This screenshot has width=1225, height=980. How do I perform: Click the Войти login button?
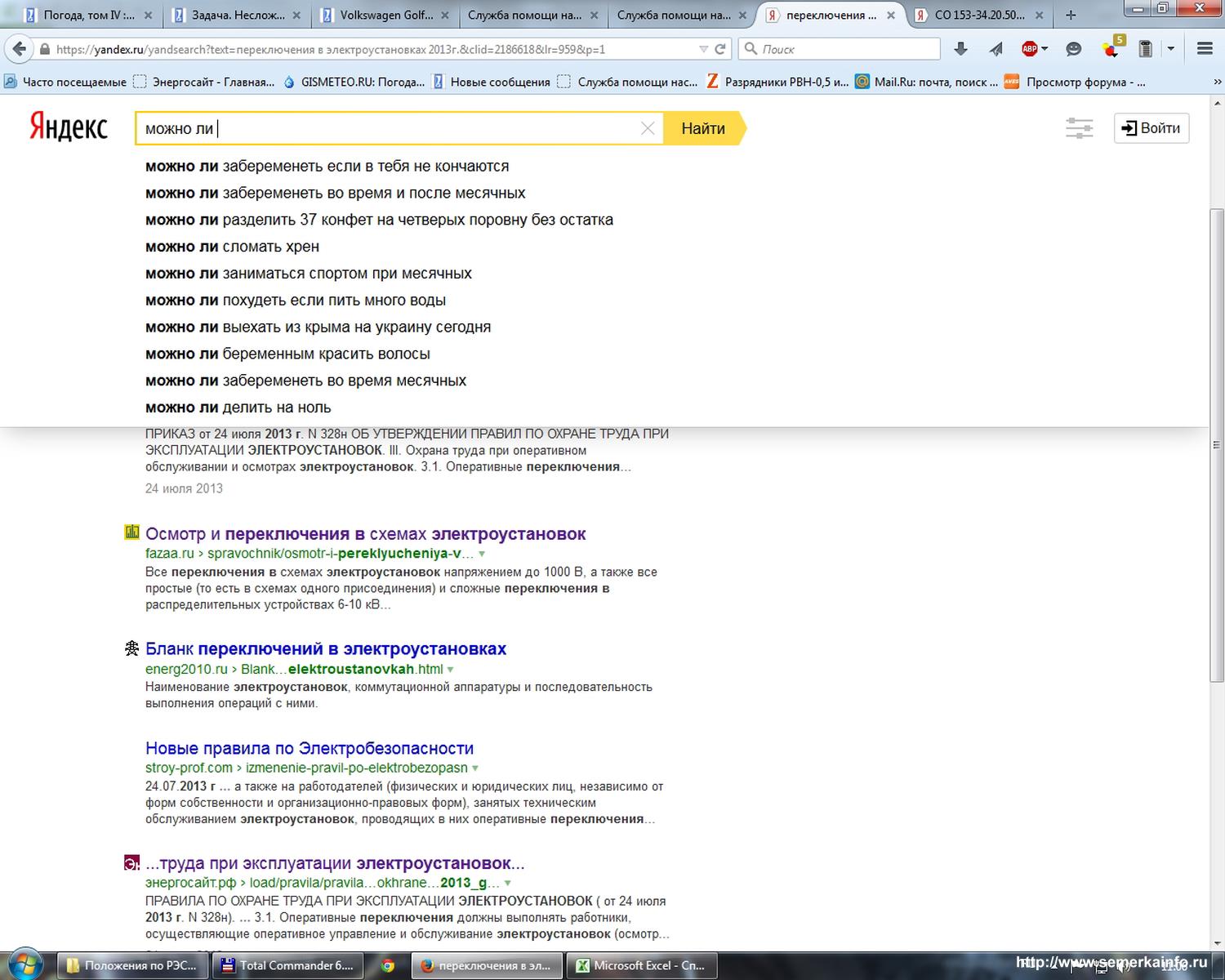click(x=1151, y=128)
